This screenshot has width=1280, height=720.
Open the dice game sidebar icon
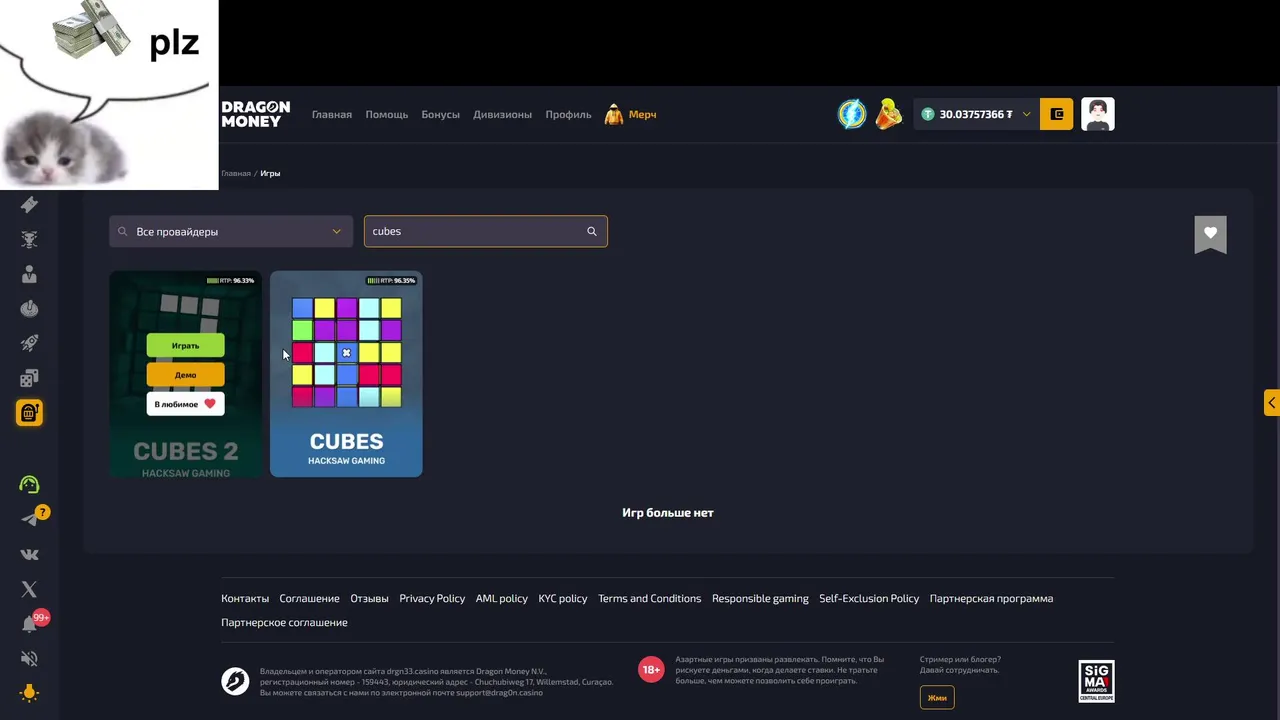pyautogui.click(x=29, y=377)
